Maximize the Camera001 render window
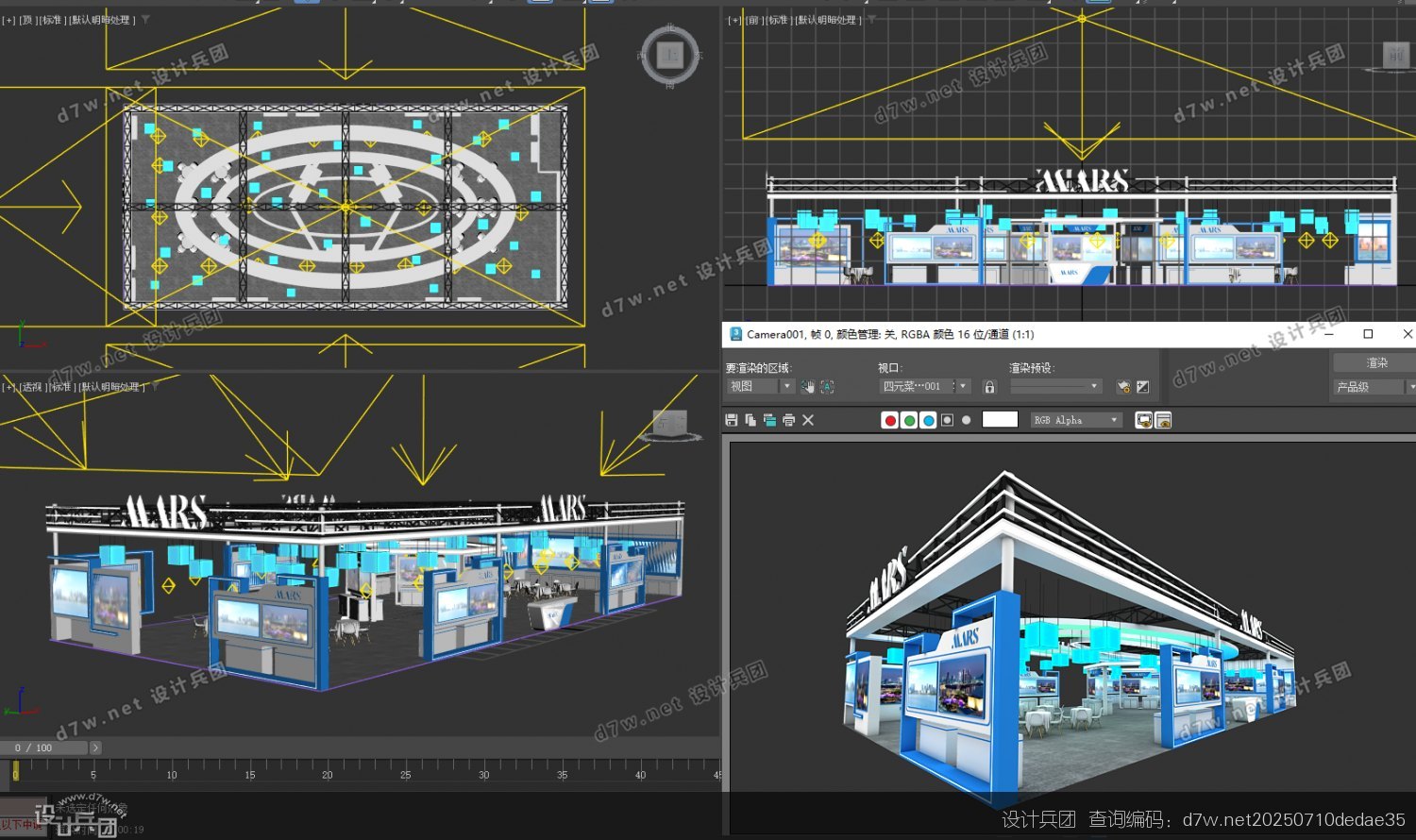Screen dimensions: 1416x840 click(x=1368, y=334)
